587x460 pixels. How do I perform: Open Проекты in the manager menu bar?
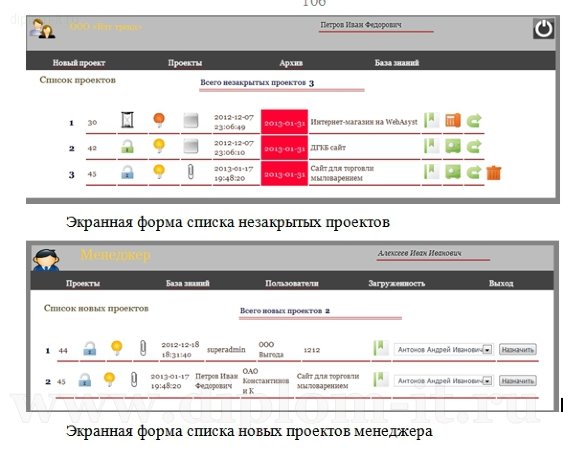[83, 283]
